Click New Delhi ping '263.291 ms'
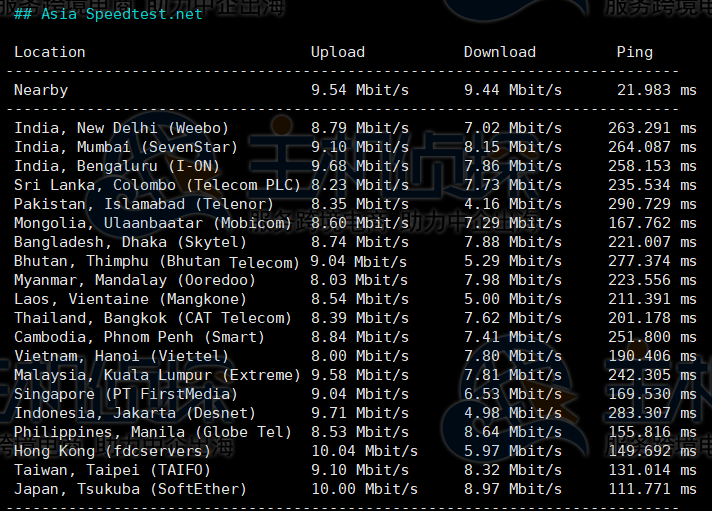The image size is (712, 511). (653, 129)
